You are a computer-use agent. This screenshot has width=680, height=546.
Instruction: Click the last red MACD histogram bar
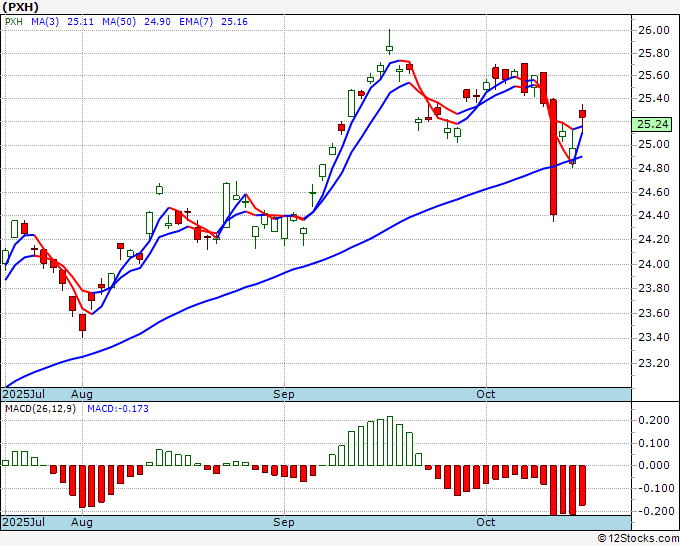point(582,485)
